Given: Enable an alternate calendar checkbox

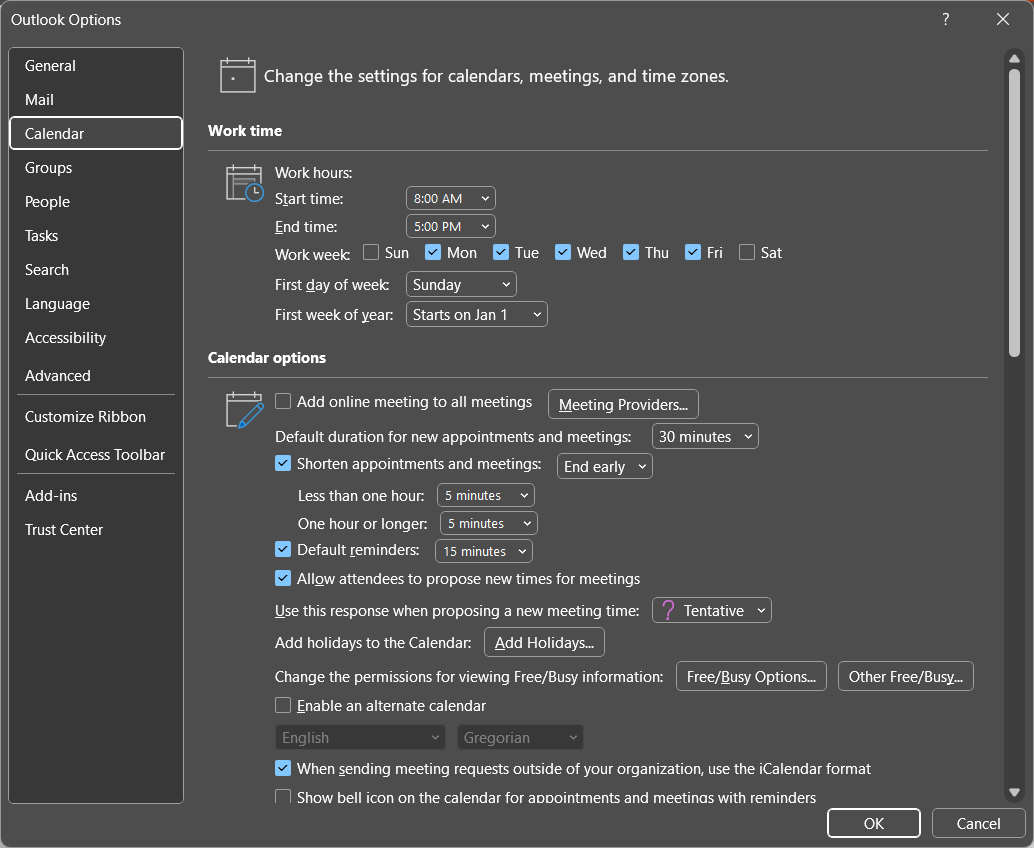Looking at the screenshot, I should pyautogui.click(x=283, y=705).
